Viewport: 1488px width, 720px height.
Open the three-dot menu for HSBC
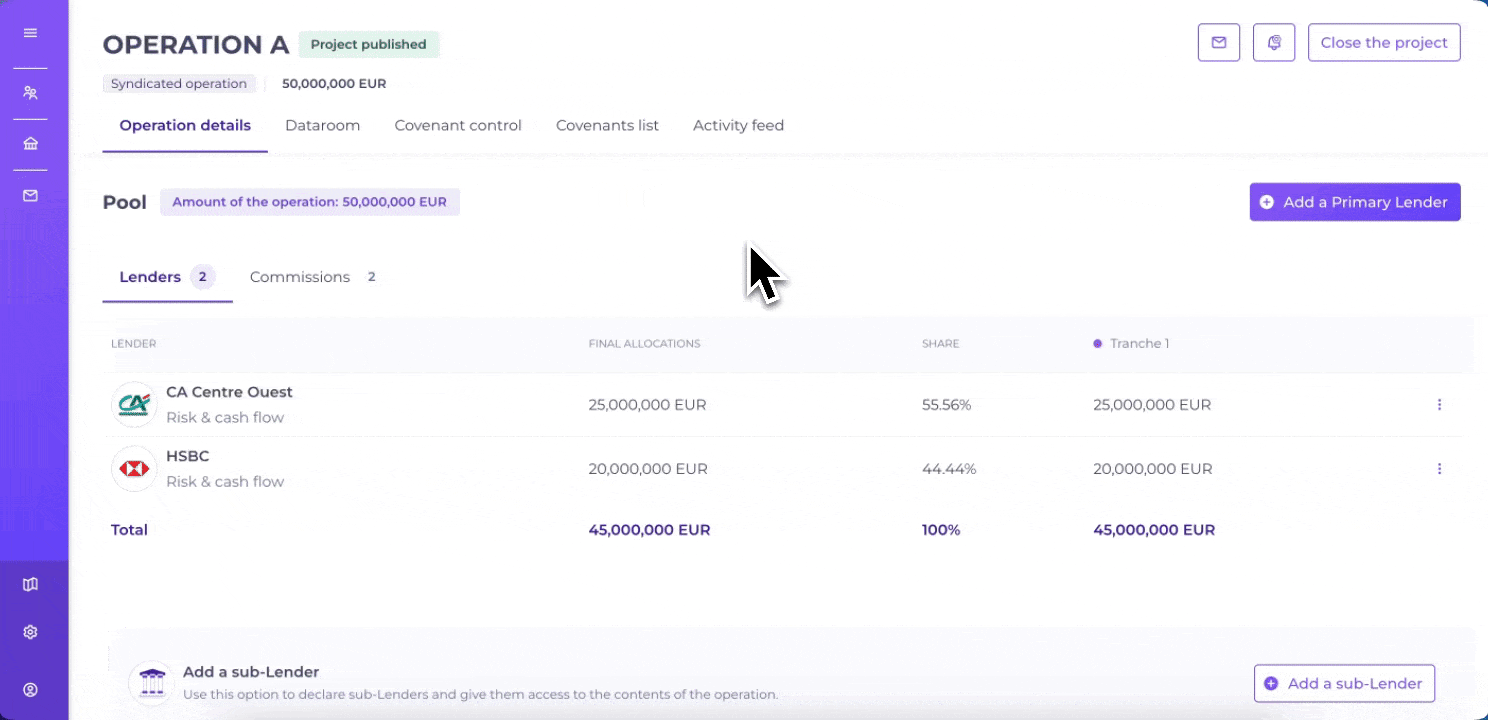tap(1439, 469)
